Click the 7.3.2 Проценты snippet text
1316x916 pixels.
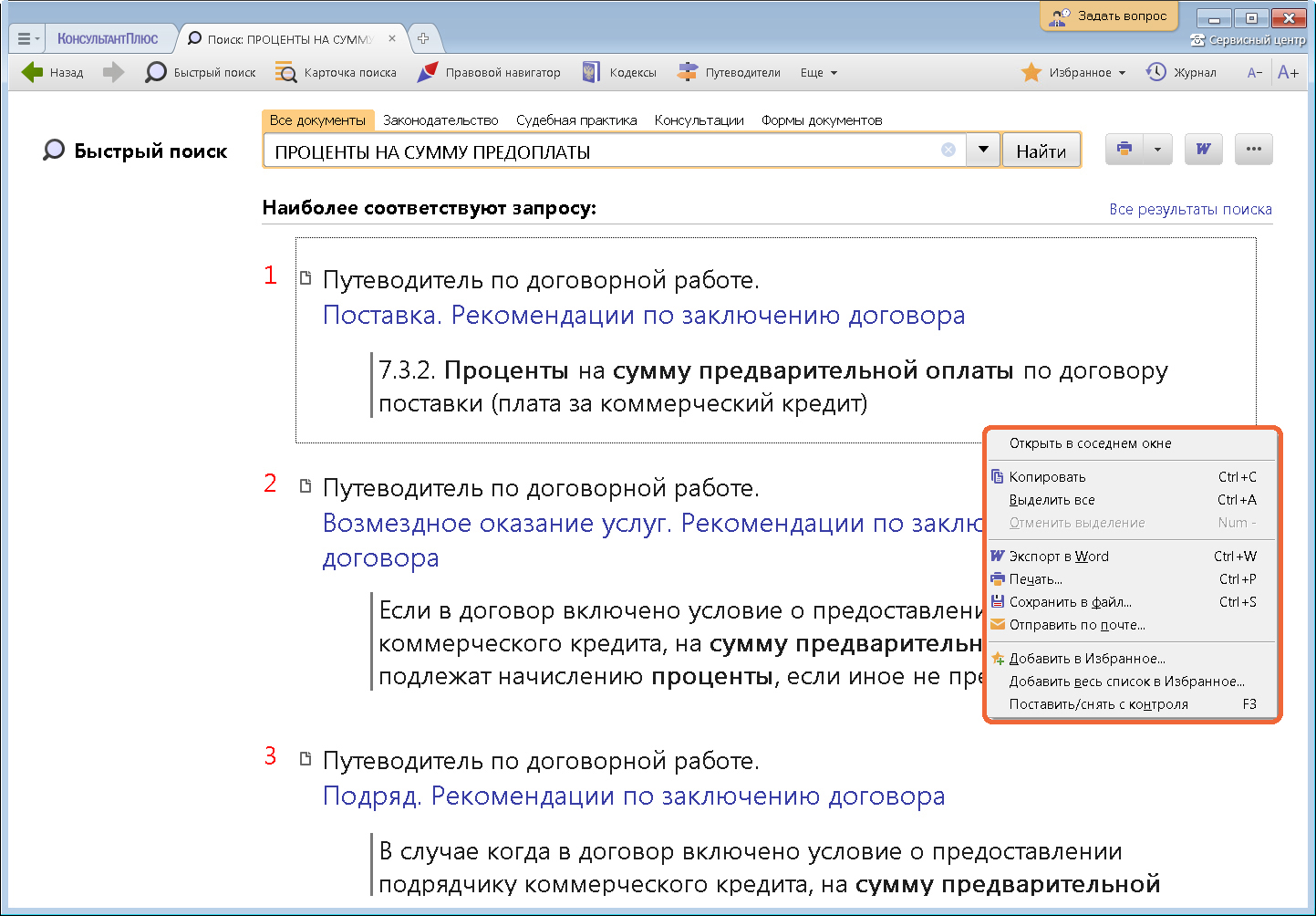(772, 387)
